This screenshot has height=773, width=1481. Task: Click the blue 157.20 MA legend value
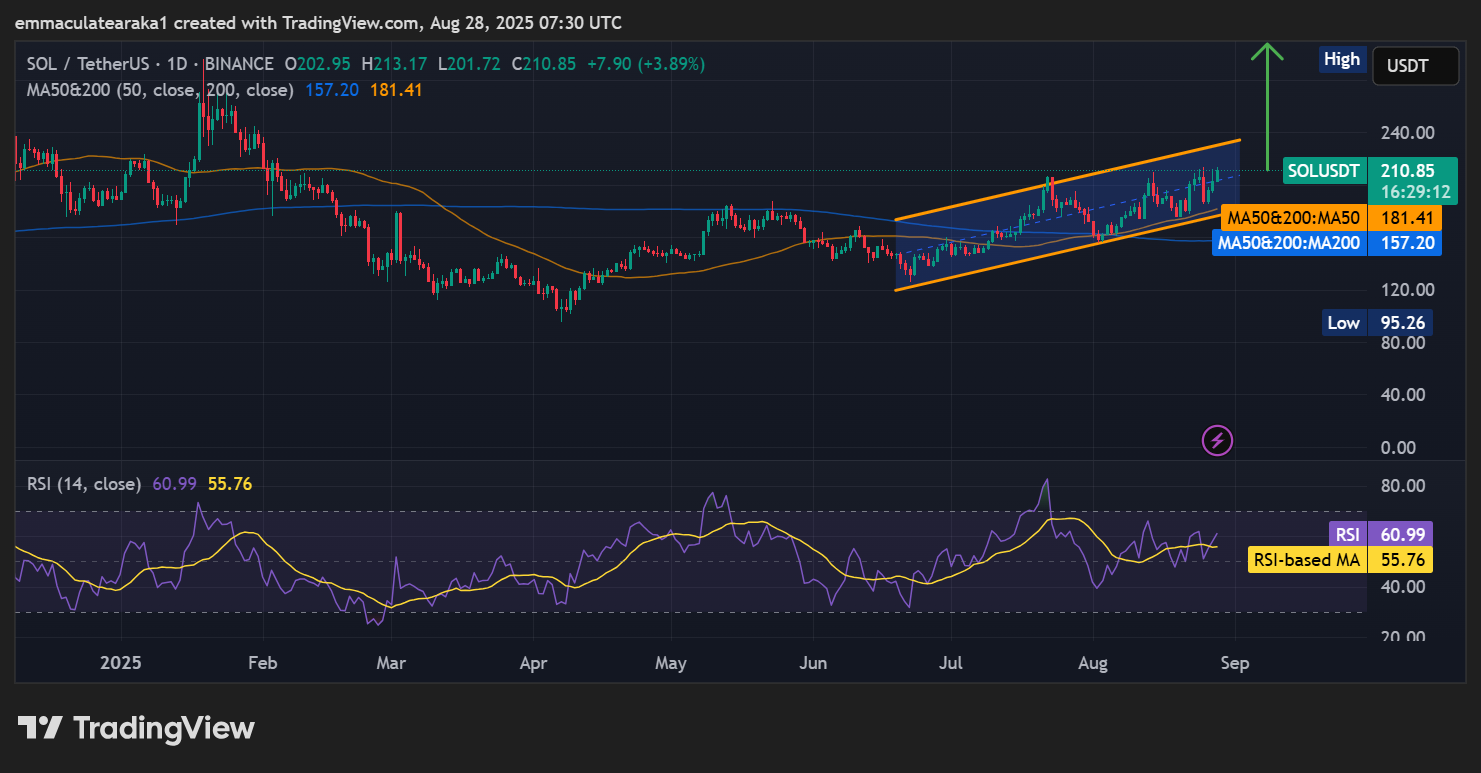coord(333,90)
